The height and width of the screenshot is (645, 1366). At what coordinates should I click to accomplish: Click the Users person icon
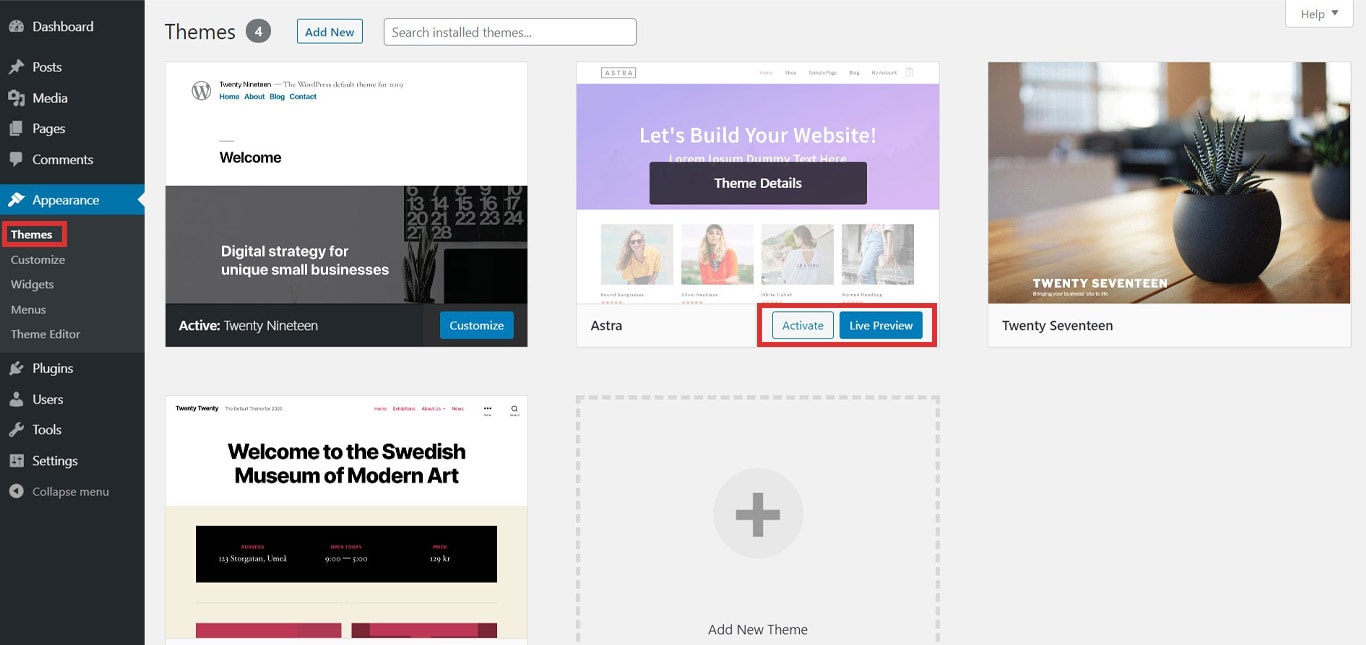point(16,400)
